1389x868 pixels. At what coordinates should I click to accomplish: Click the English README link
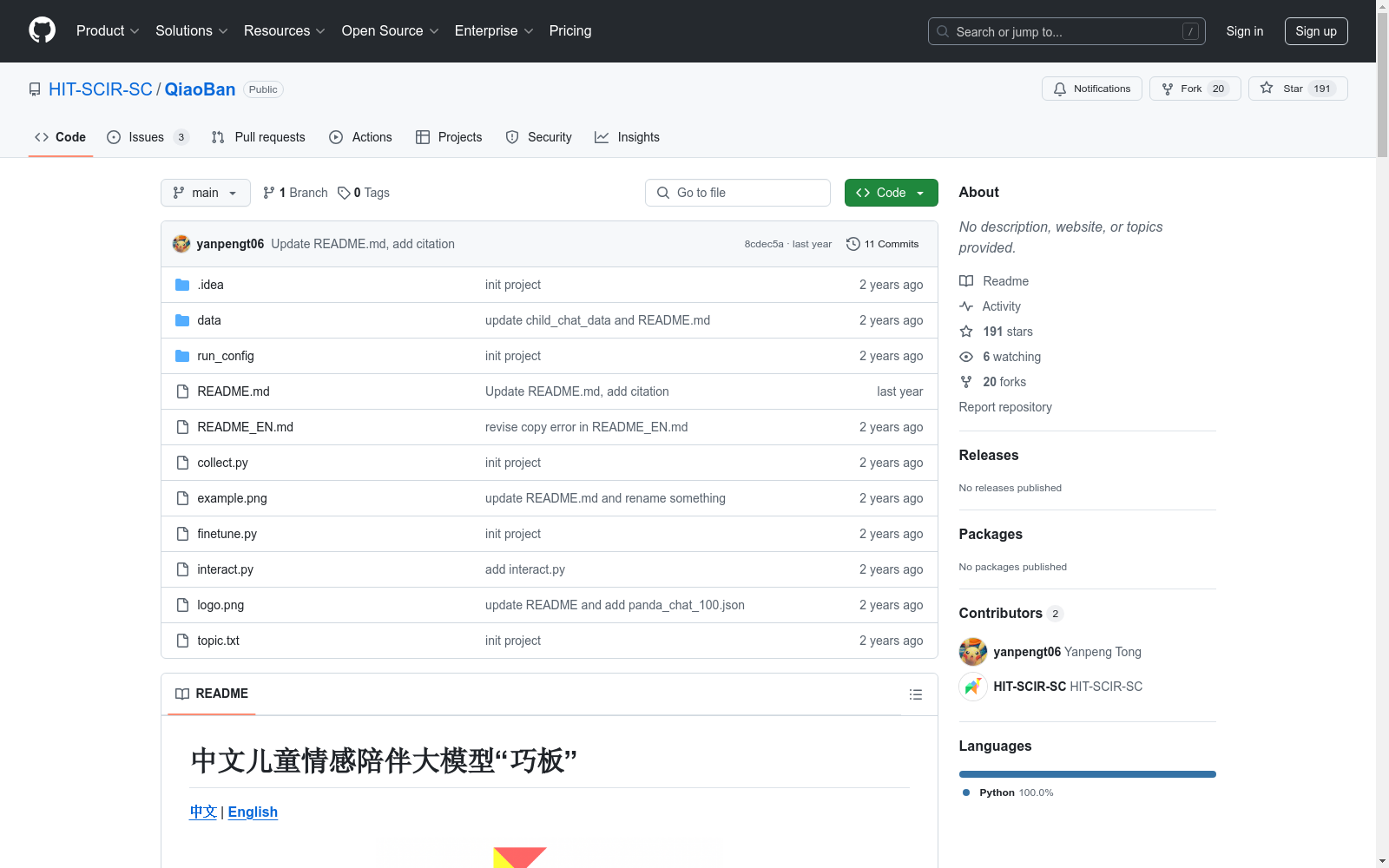click(x=253, y=812)
